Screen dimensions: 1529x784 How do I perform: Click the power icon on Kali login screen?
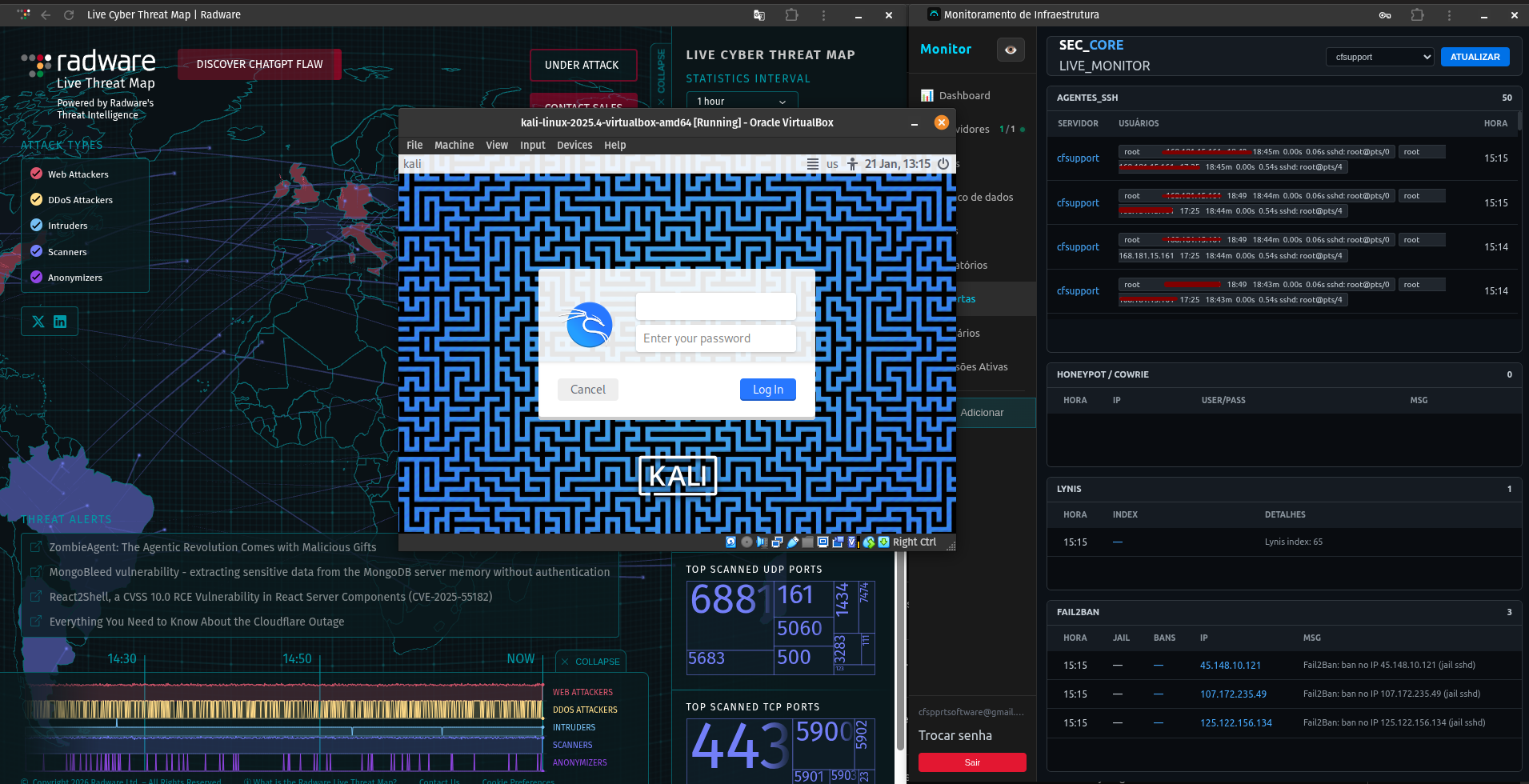pyautogui.click(x=943, y=164)
